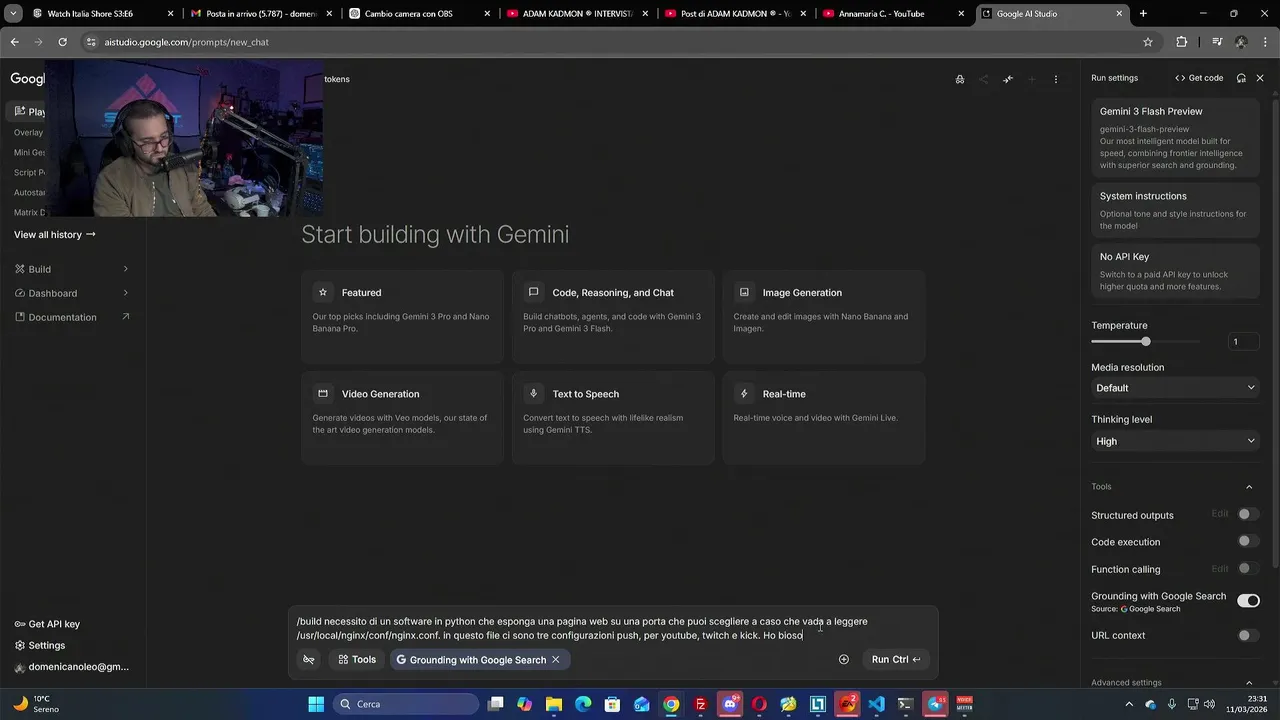
Task: Click View all history link
Action: 55,234
